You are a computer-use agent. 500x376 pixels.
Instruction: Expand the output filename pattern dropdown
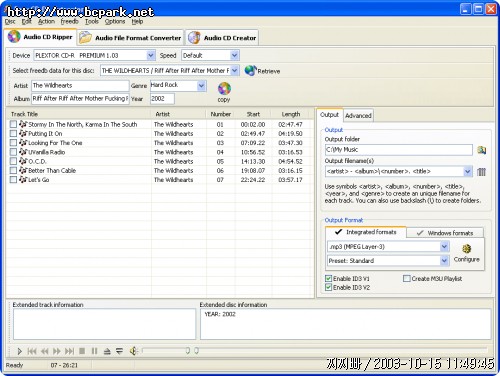468,172
